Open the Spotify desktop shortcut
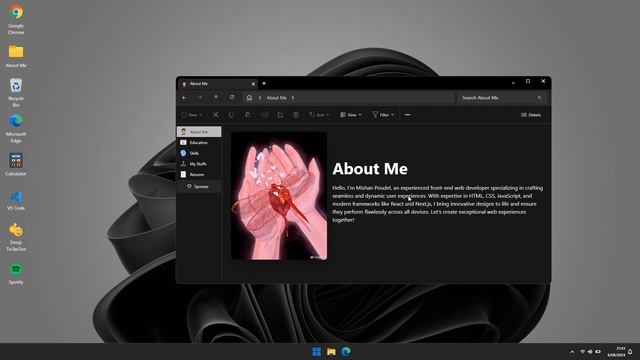This screenshot has height=360, width=640. tap(16, 273)
